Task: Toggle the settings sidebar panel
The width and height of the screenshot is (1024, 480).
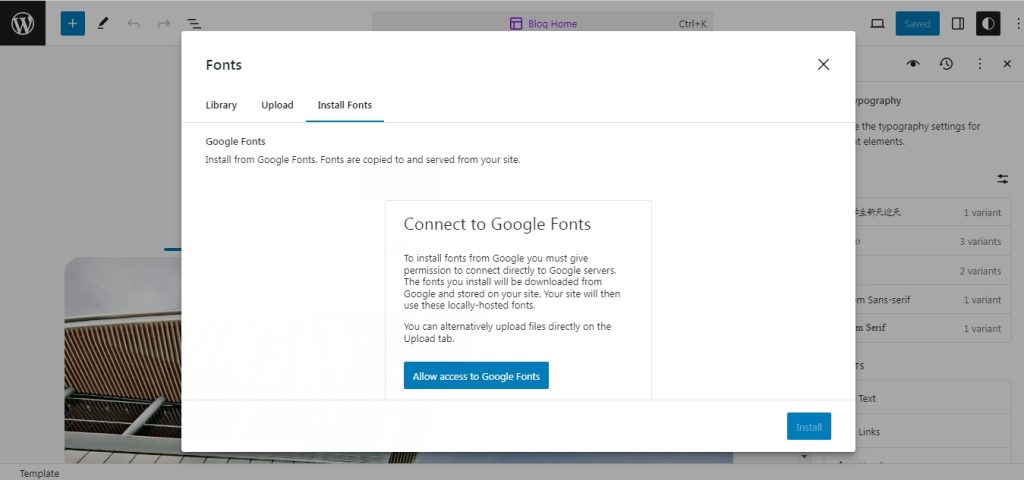Action: [x=958, y=24]
